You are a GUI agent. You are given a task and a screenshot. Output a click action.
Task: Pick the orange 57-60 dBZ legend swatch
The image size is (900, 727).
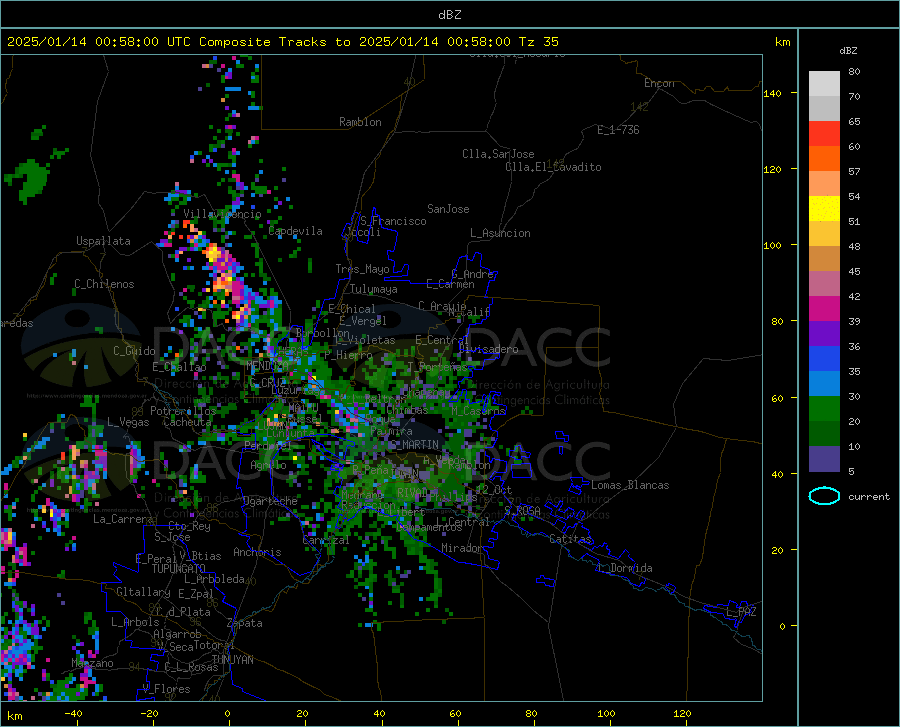tap(824, 159)
